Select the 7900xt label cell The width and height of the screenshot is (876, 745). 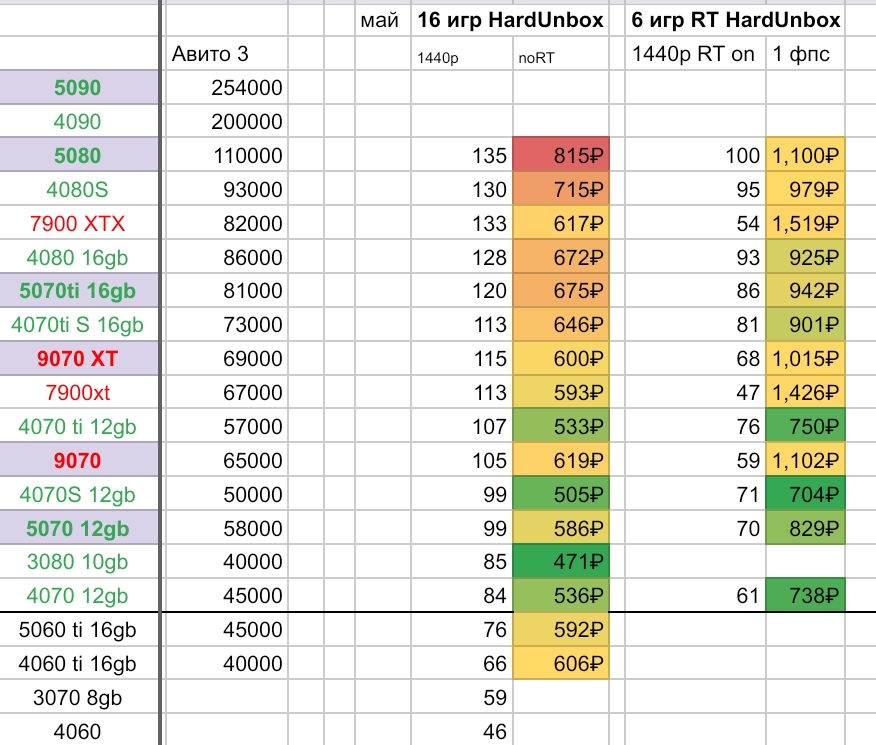79,393
